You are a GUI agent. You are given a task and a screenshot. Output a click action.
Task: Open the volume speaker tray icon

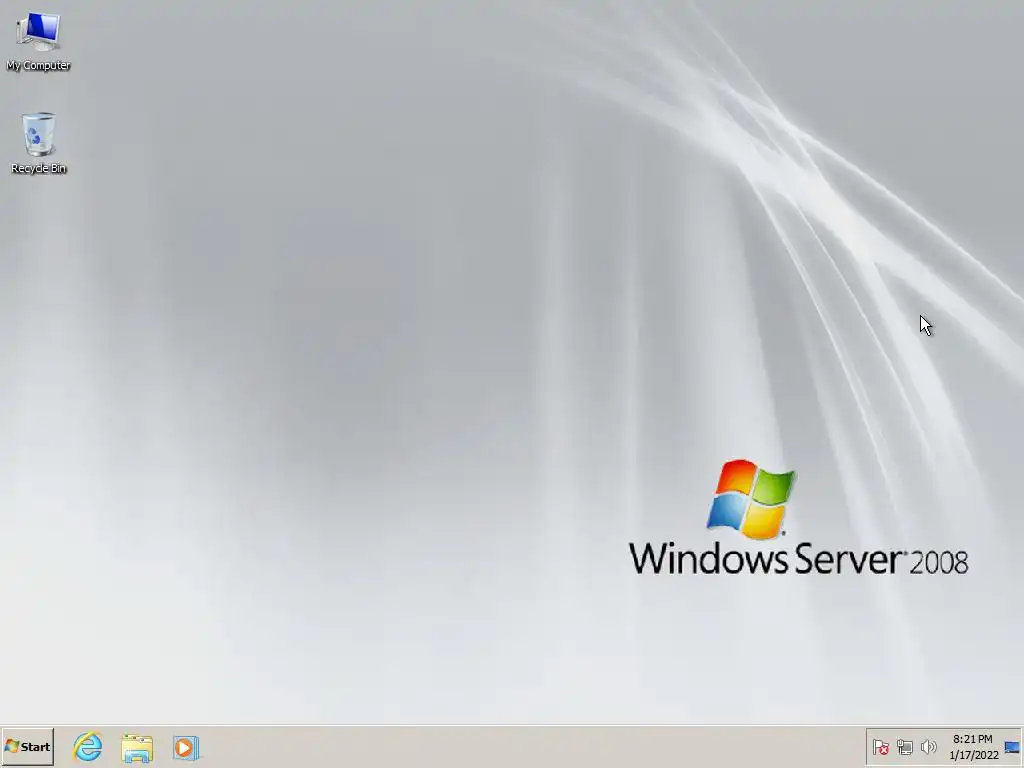[x=928, y=746]
